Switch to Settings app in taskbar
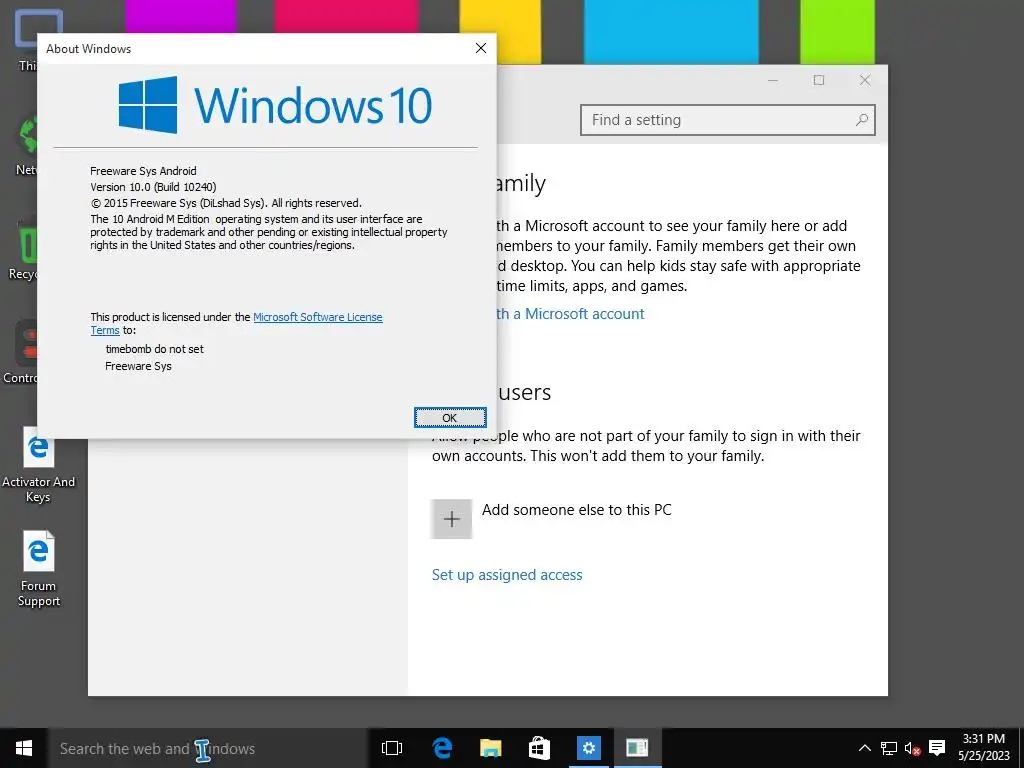 click(x=588, y=748)
